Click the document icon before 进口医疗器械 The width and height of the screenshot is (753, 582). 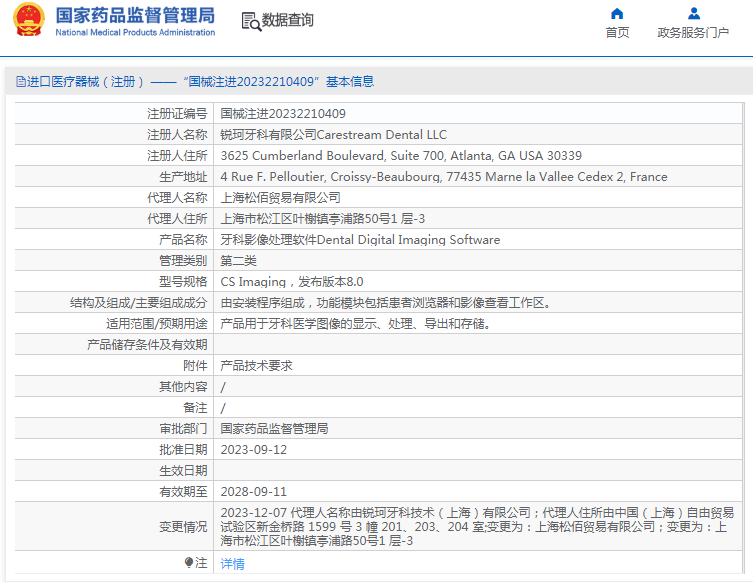[x=21, y=82]
